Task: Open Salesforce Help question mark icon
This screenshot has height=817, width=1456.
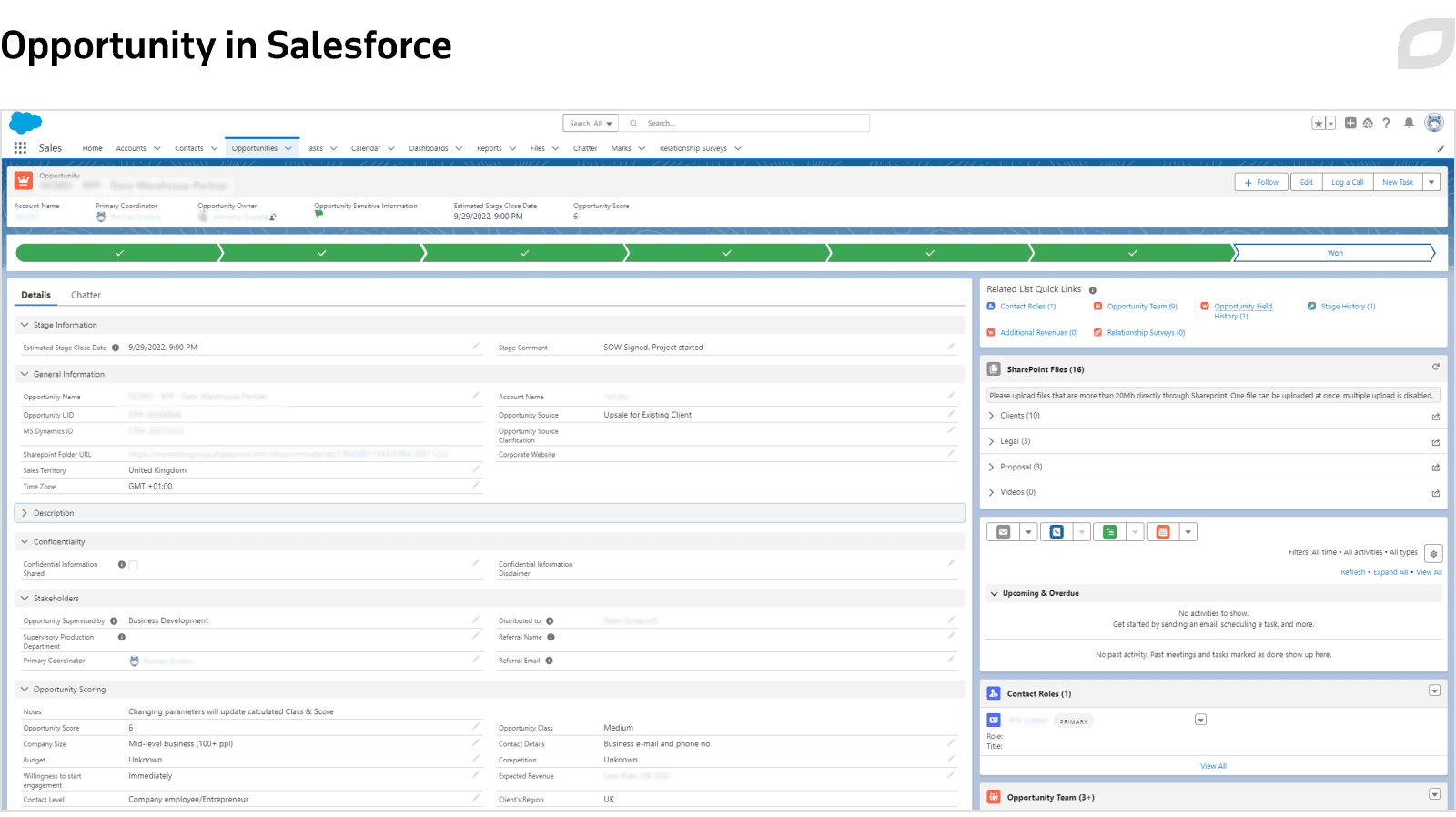Action: click(1387, 123)
